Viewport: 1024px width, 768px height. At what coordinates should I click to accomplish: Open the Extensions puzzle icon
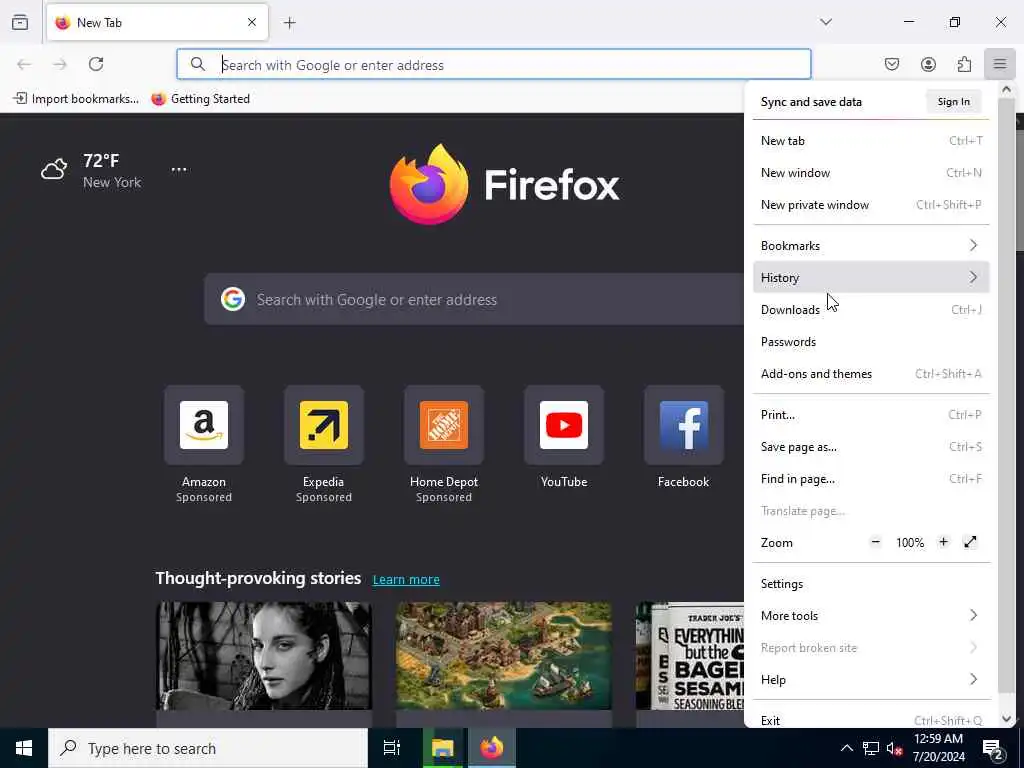[x=964, y=64]
